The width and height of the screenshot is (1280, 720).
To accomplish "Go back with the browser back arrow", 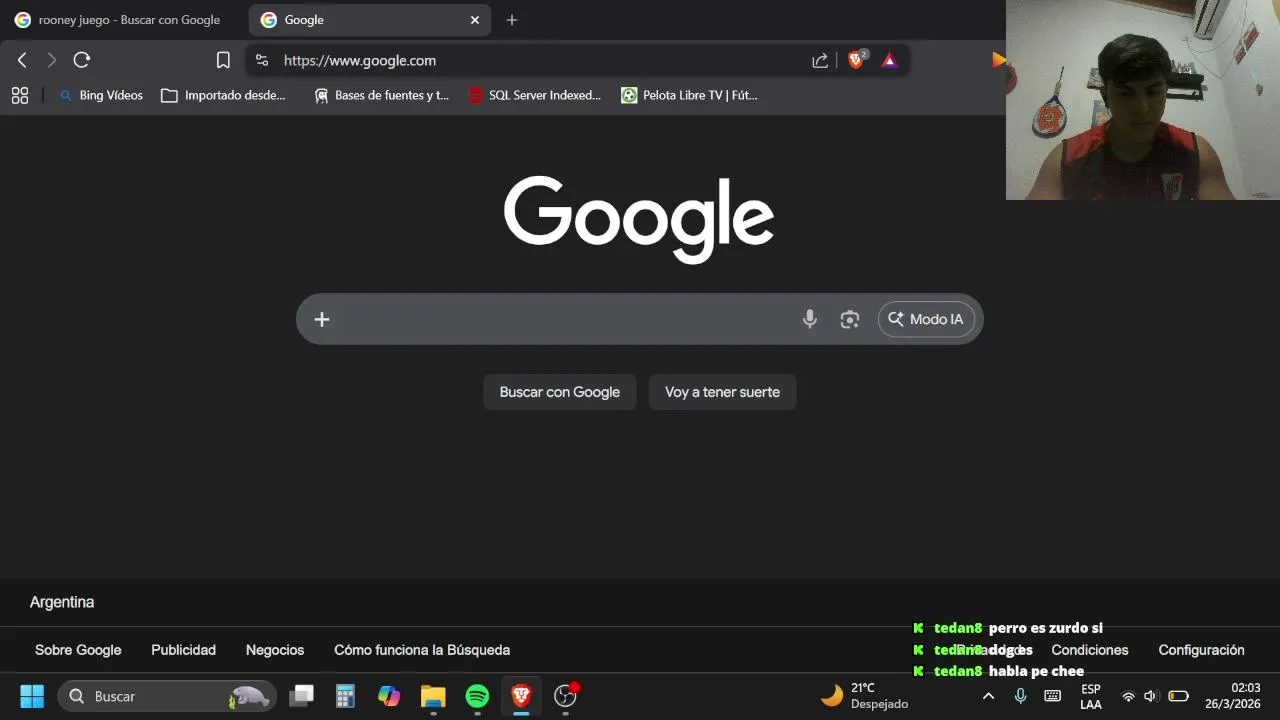I will click(x=22, y=60).
